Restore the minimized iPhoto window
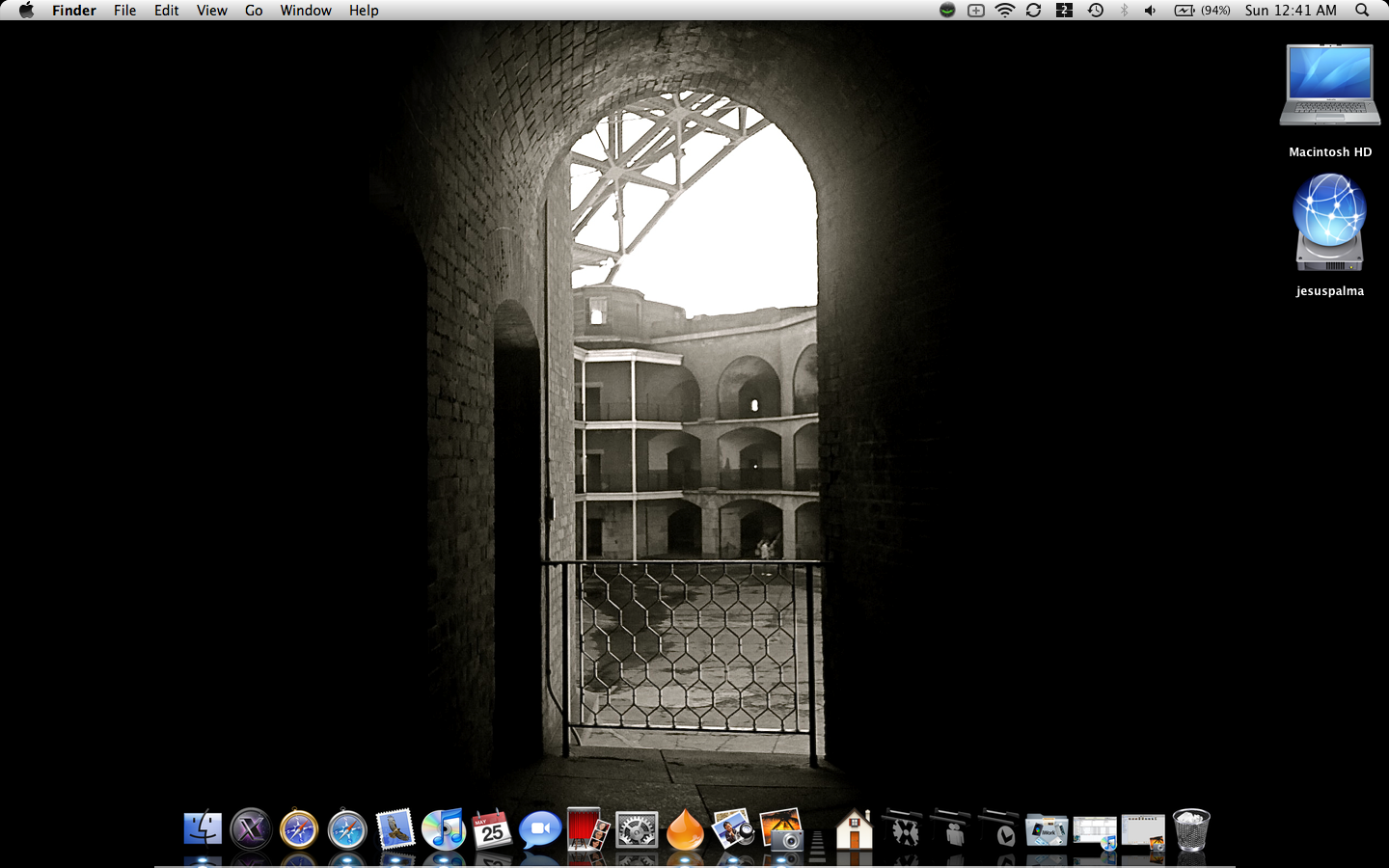 coord(1143,832)
